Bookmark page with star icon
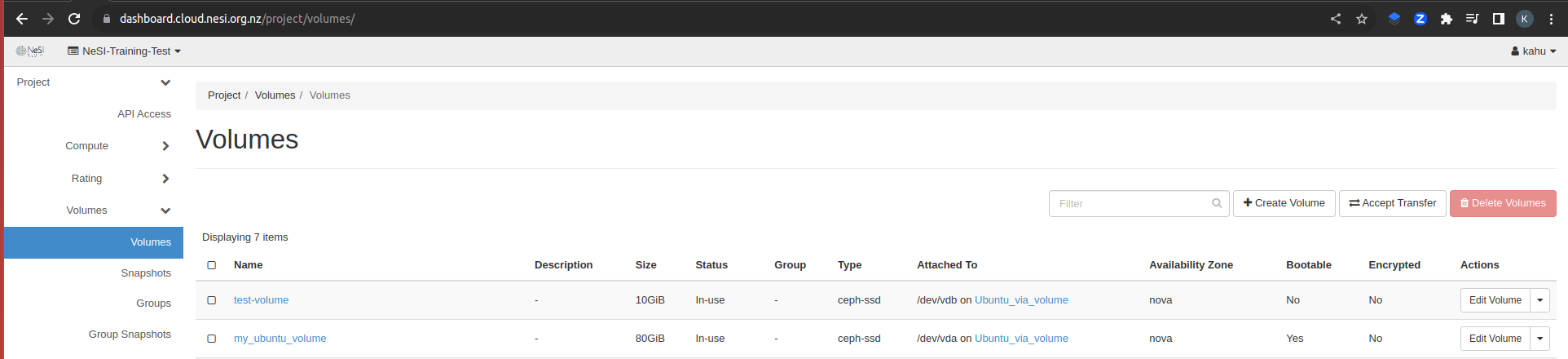Screen dimensions: 1568x359 1362,19
